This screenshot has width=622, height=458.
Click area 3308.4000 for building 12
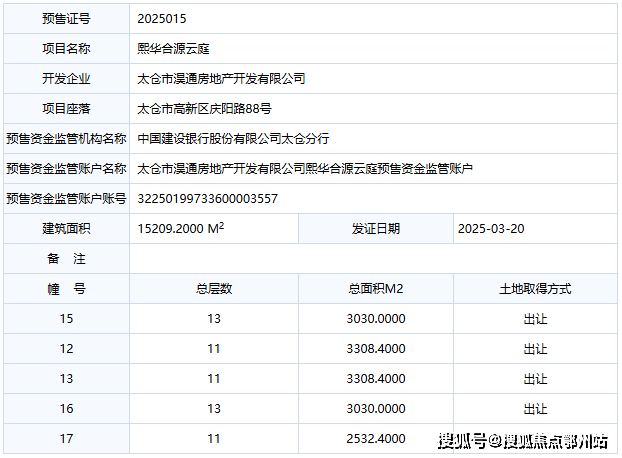click(x=376, y=349)
